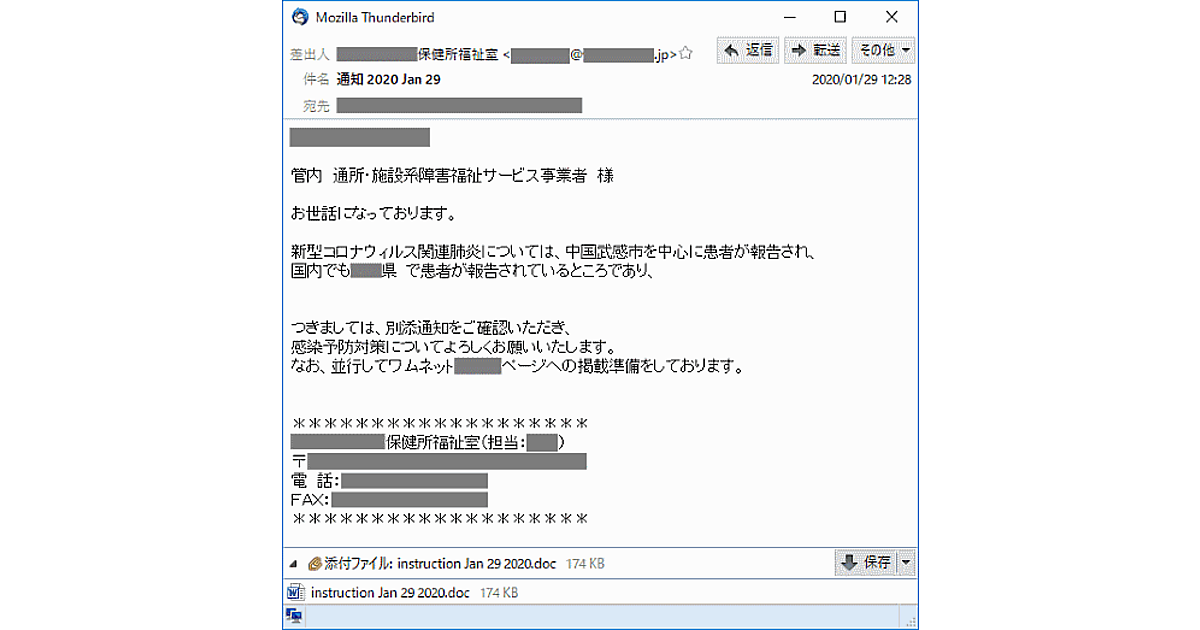Close the Mozilla Thunderbird window

click(x=892, y=17)
